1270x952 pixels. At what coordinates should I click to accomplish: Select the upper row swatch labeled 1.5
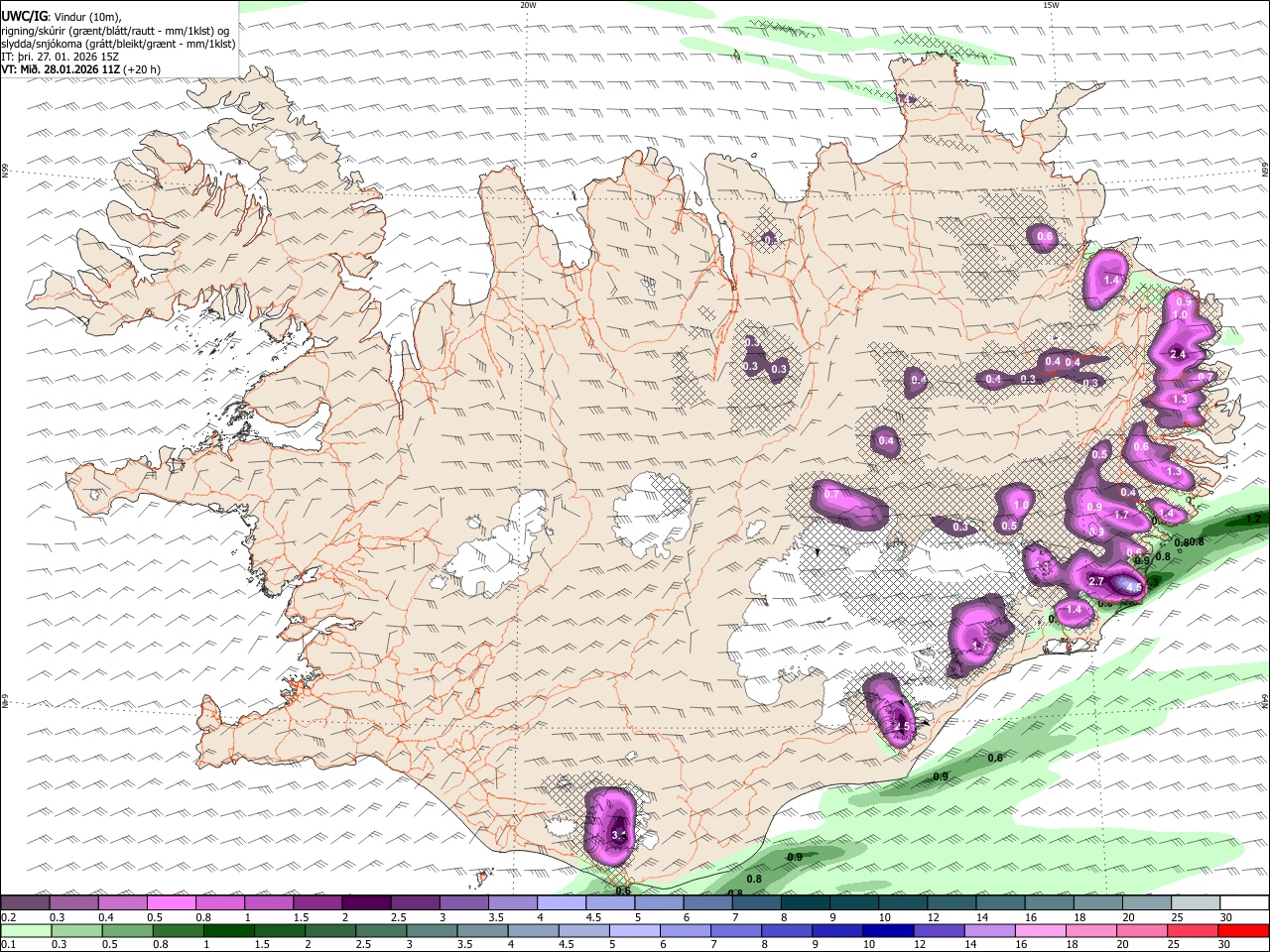317,902
